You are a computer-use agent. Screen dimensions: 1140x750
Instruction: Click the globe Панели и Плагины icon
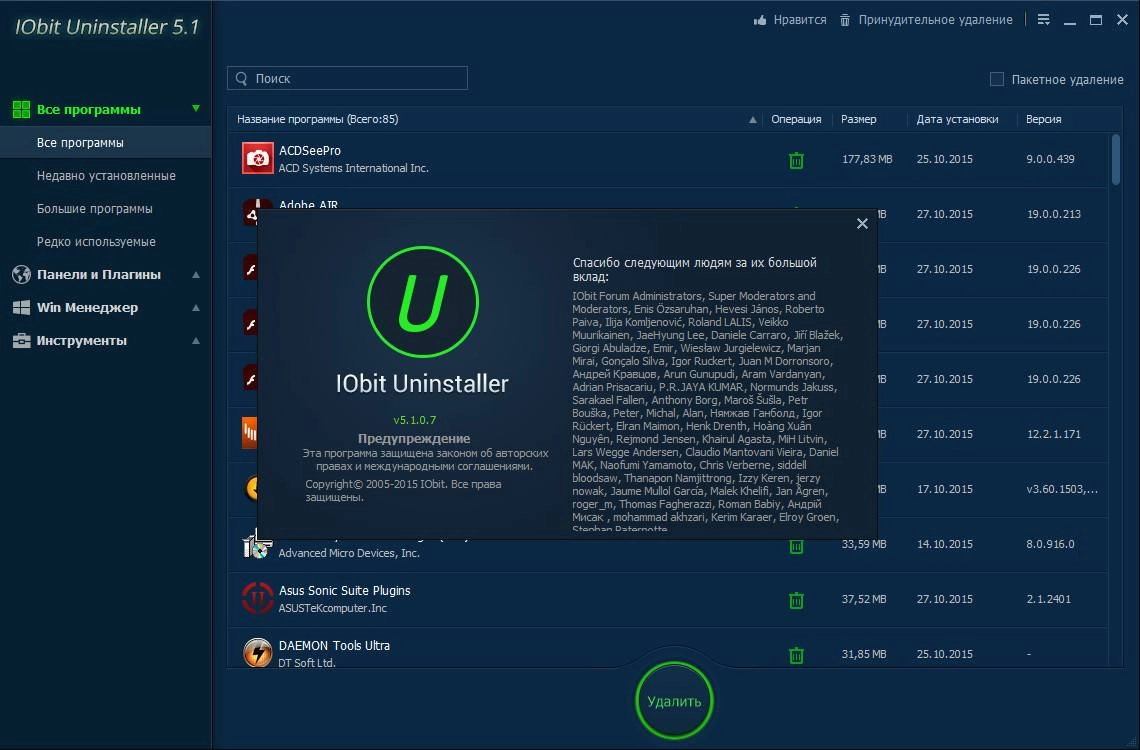[21, 275]
